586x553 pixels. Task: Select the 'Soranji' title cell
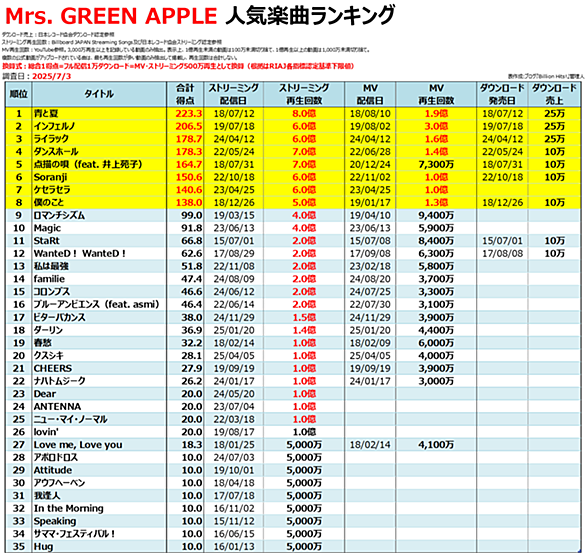coord(99,177)
